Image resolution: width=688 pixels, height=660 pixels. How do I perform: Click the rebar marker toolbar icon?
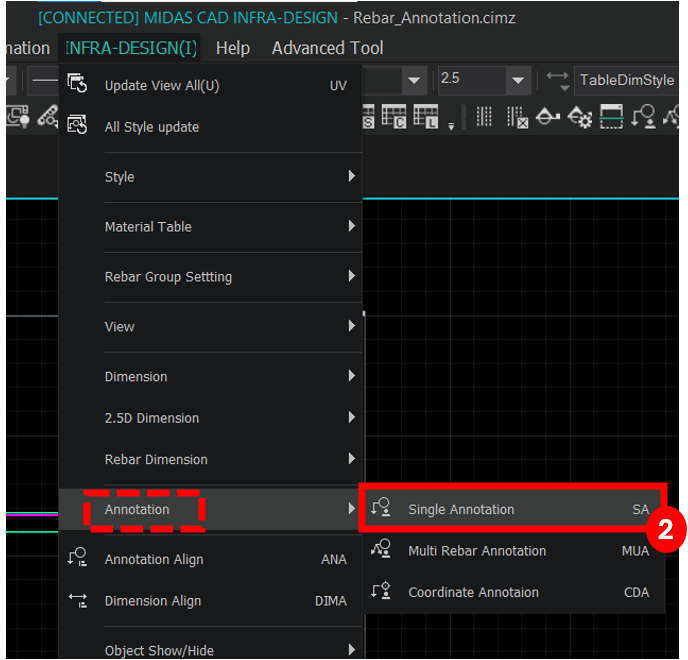coord(548,117)
